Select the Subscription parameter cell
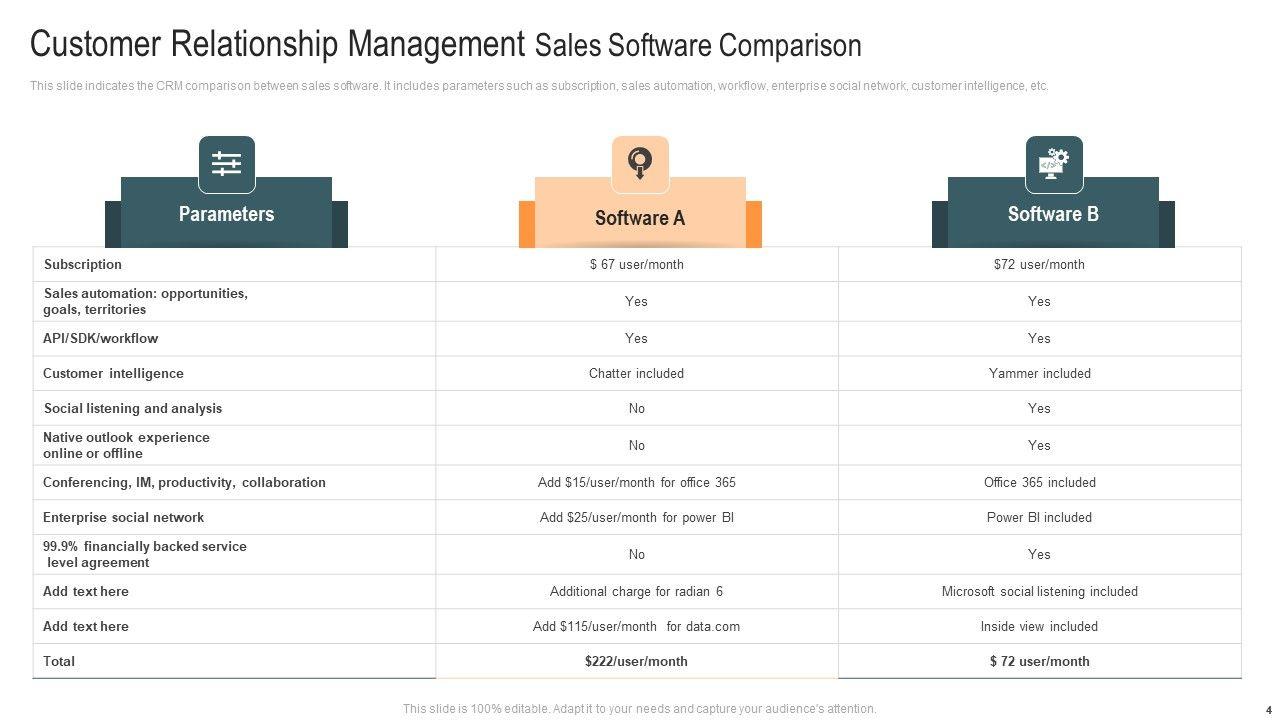This screenshot has width=1280, height=720. click(83, 264)
